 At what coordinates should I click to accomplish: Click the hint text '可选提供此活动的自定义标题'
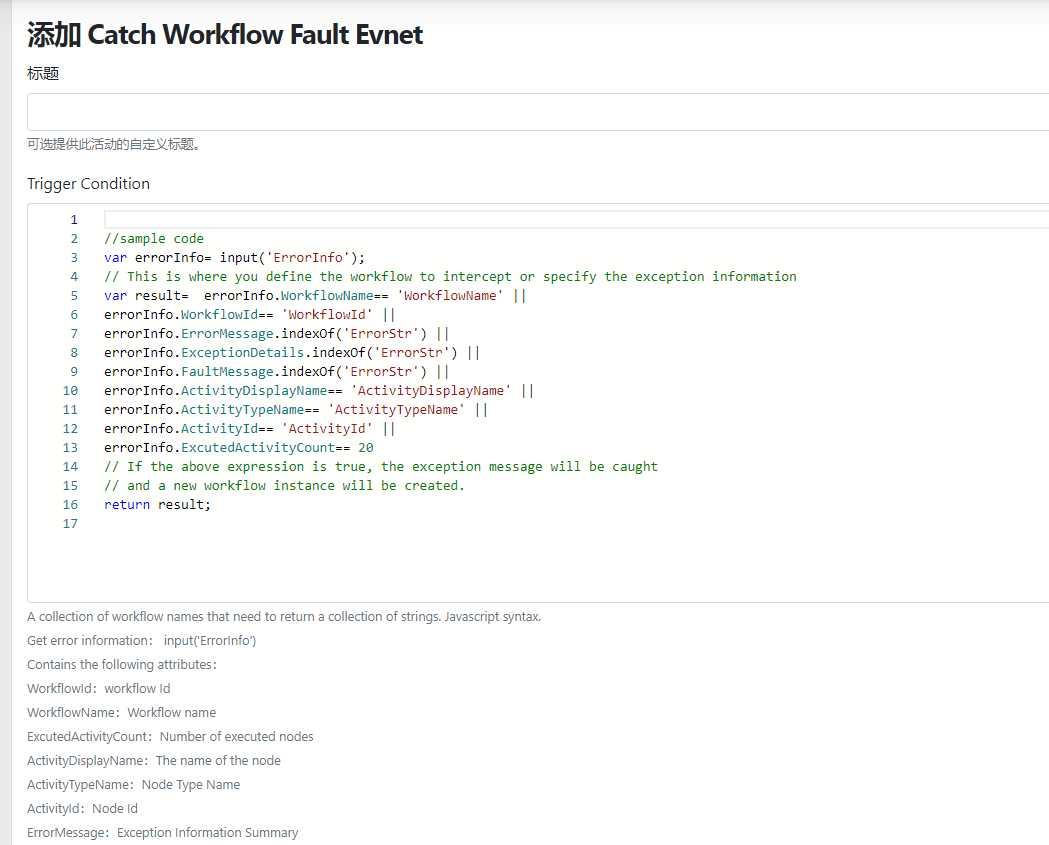114,145
